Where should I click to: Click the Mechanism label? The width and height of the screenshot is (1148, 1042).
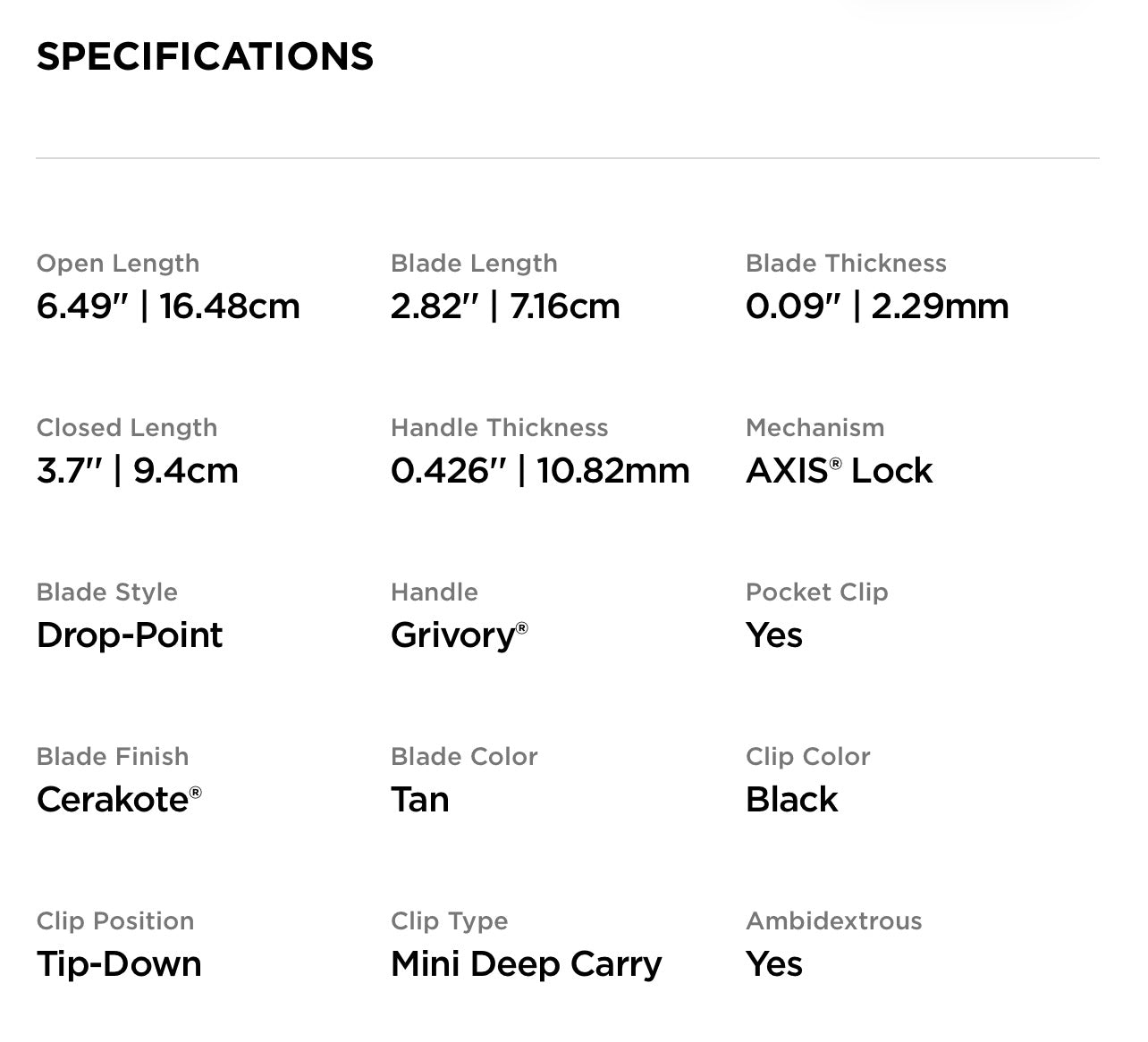point(815,428)
